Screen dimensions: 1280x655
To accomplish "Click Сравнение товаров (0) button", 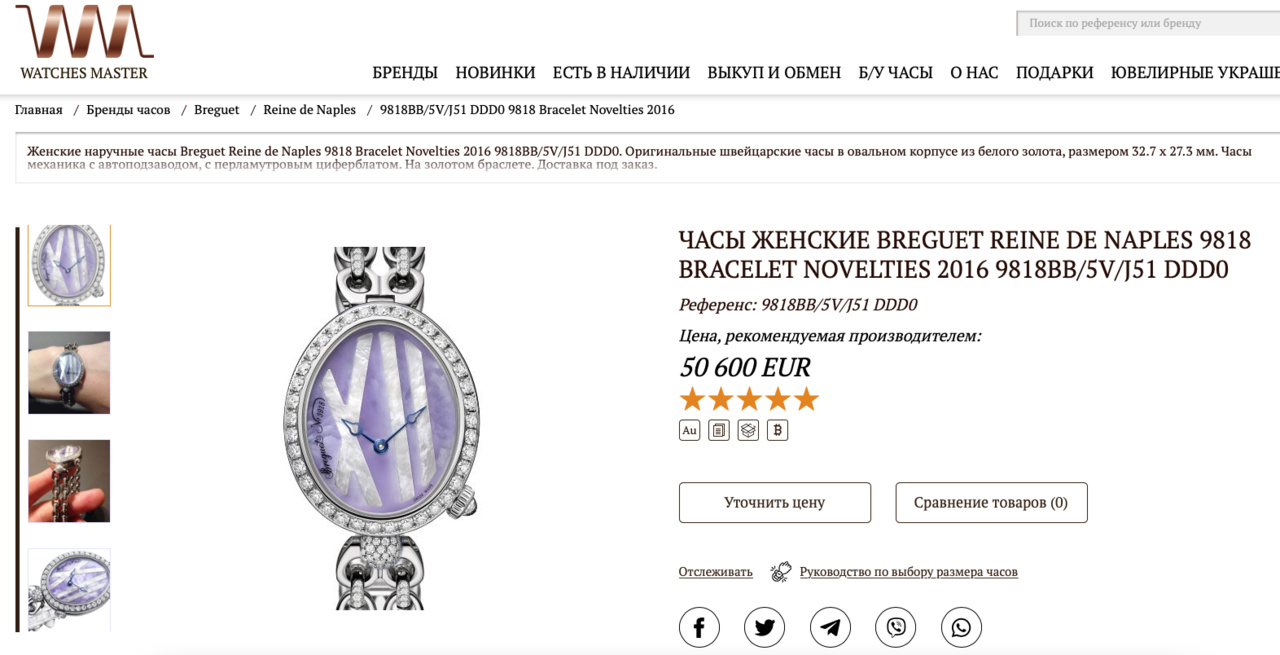I will pos(991,502).
